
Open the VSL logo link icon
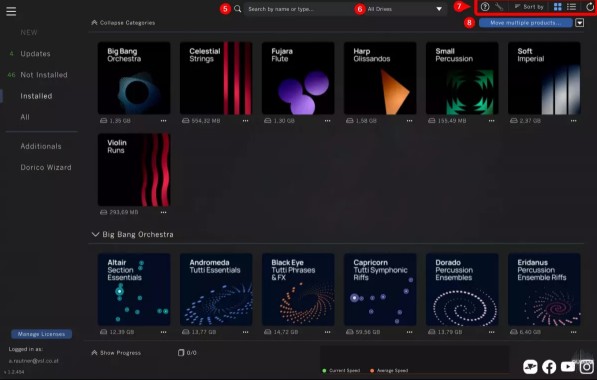coord(530,367)
